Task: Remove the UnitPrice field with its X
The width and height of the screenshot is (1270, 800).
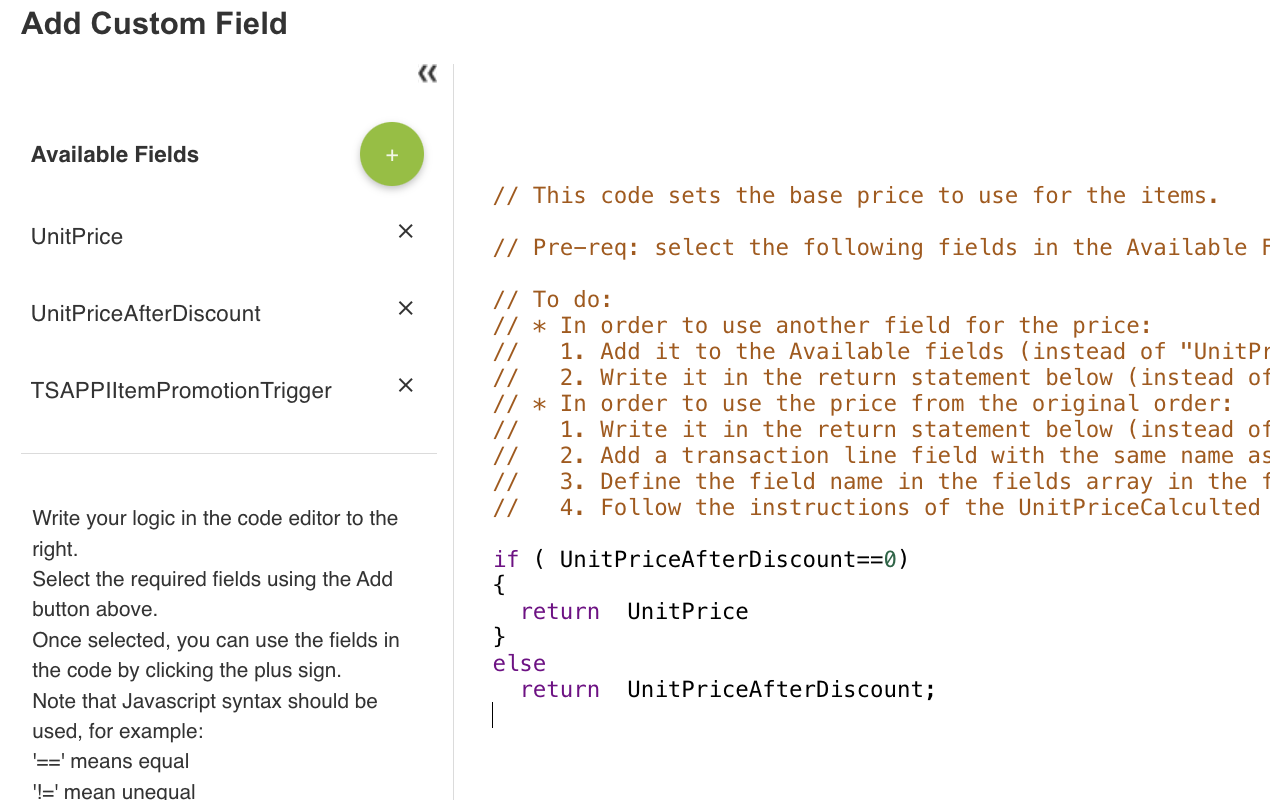Action: click(x=406, y=231)
